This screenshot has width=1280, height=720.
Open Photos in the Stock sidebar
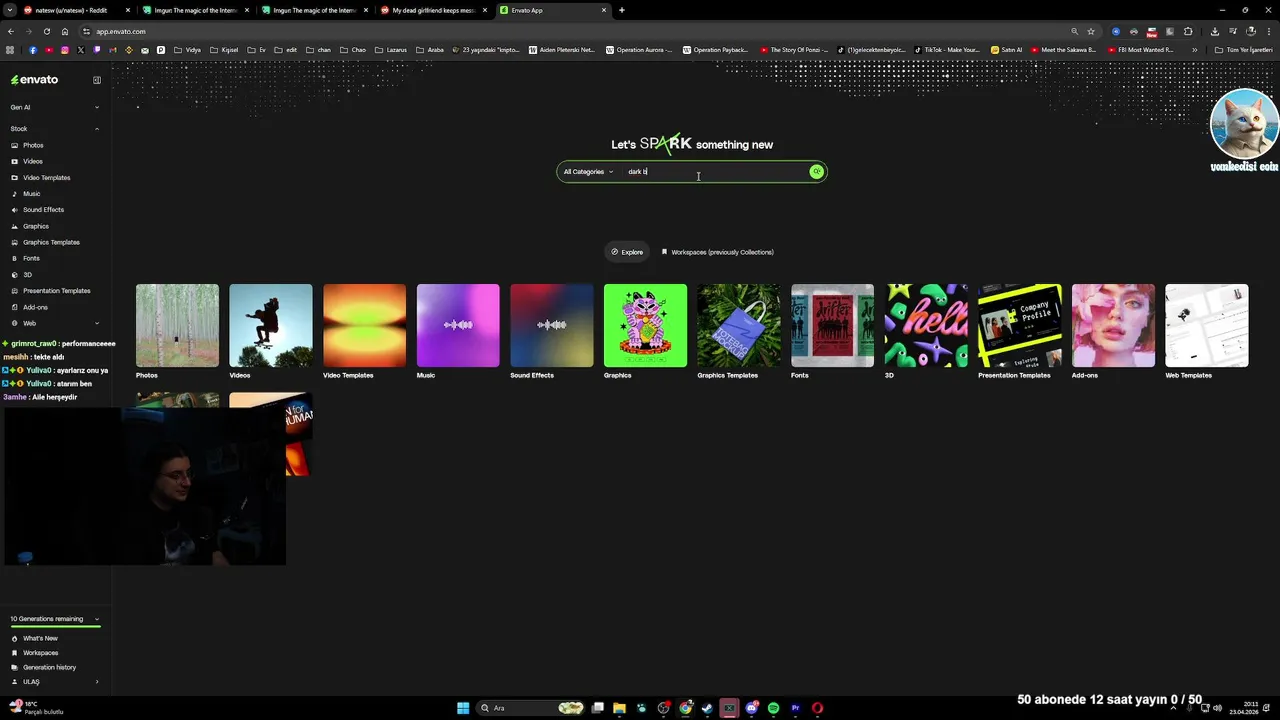point(27,145)
